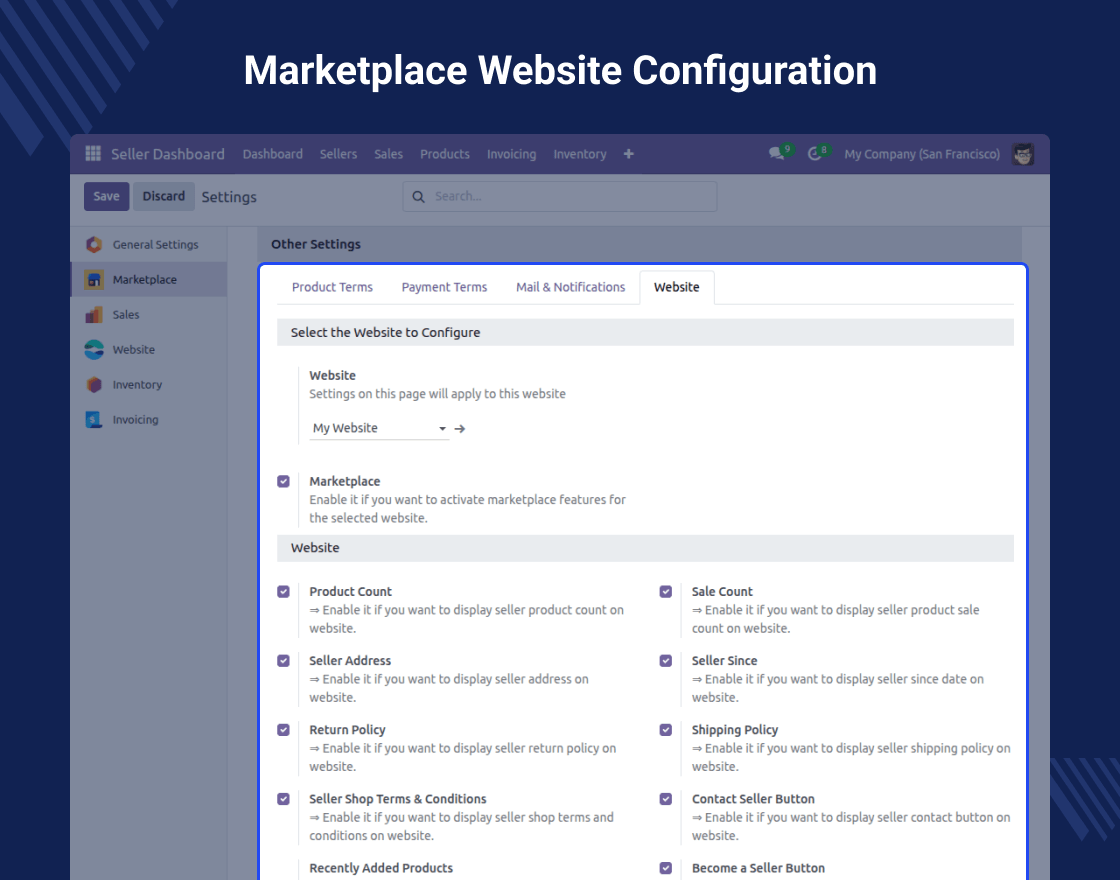The width and height of the screenshot is (1120, 880).
Task: Toggle the Marketplace checkbox
Action: coord(284,481)
